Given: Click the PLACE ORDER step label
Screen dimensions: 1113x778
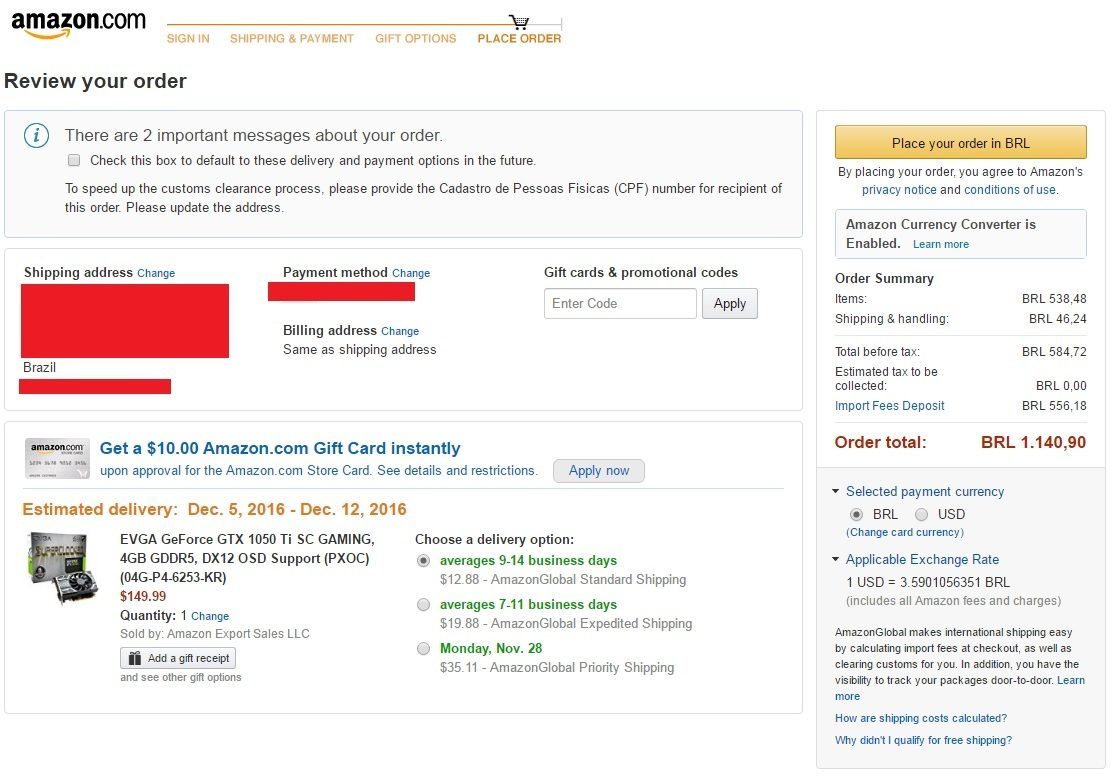Looking at the screenshot, I should [519, 38].
